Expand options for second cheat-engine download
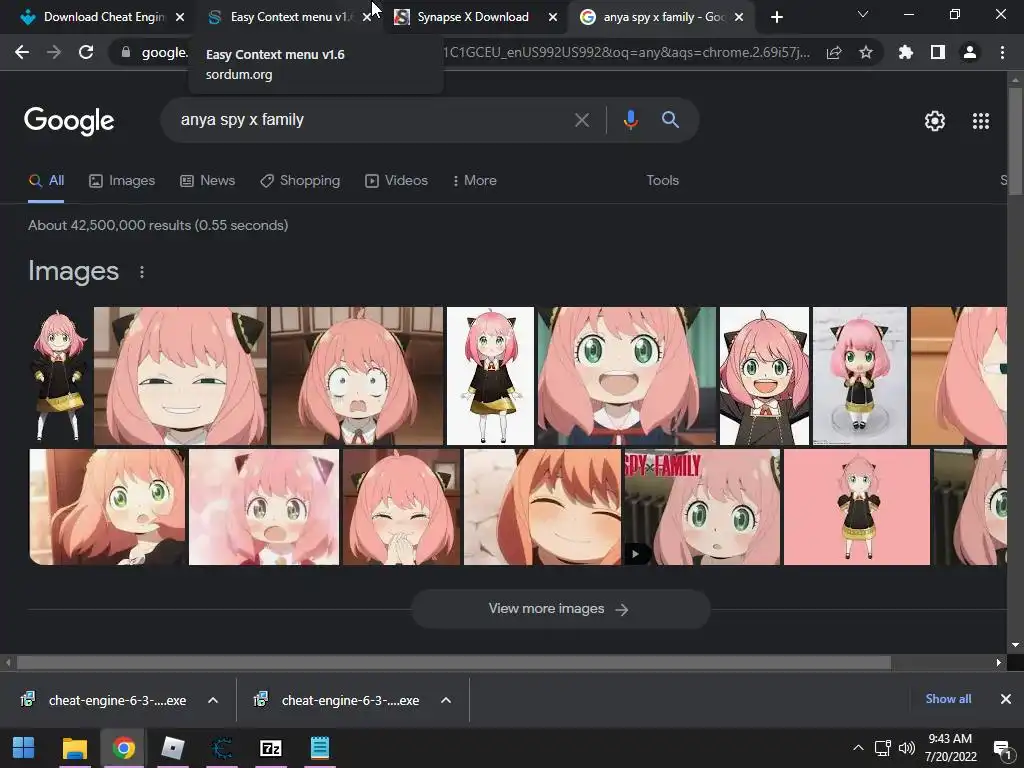 [446, 700]
